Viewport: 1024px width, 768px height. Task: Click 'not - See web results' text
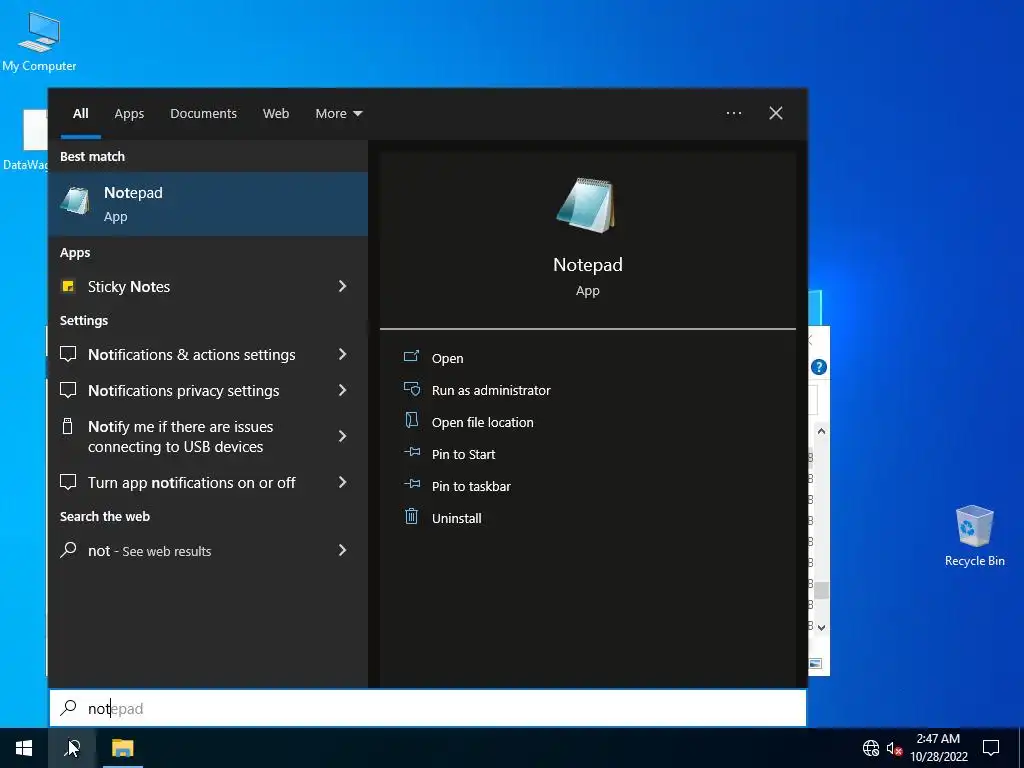click(150, 551)
